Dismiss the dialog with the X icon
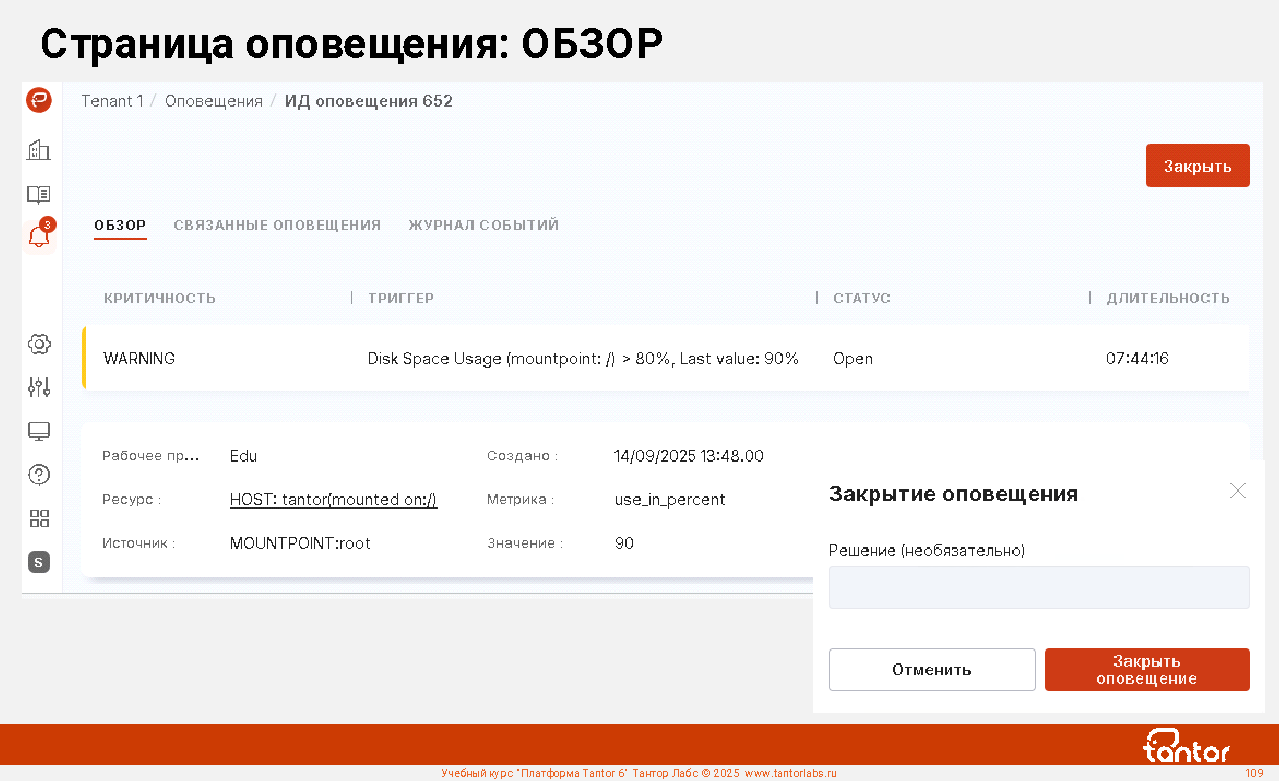 pyautogui.click(x=1238, y=491)
